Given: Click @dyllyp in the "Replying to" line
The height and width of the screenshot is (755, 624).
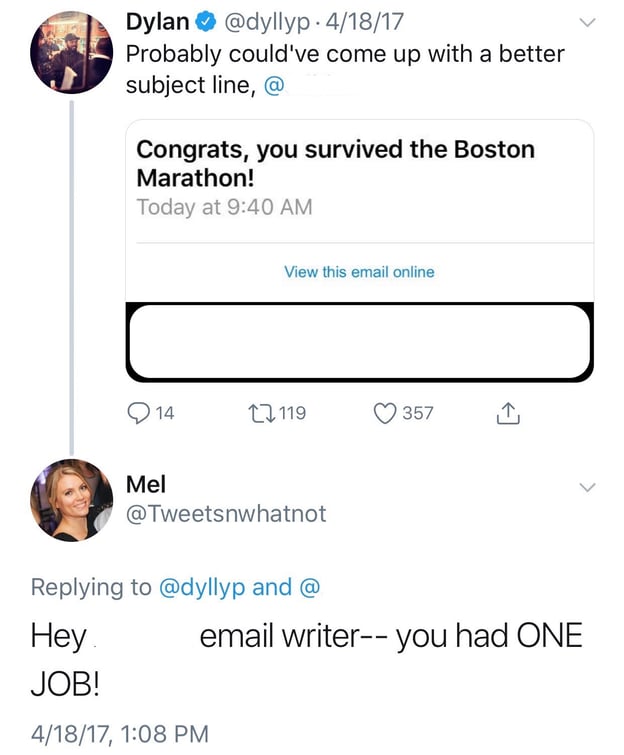Looking at the screenshot, I should pyautogui.click(x=202, y=587).
